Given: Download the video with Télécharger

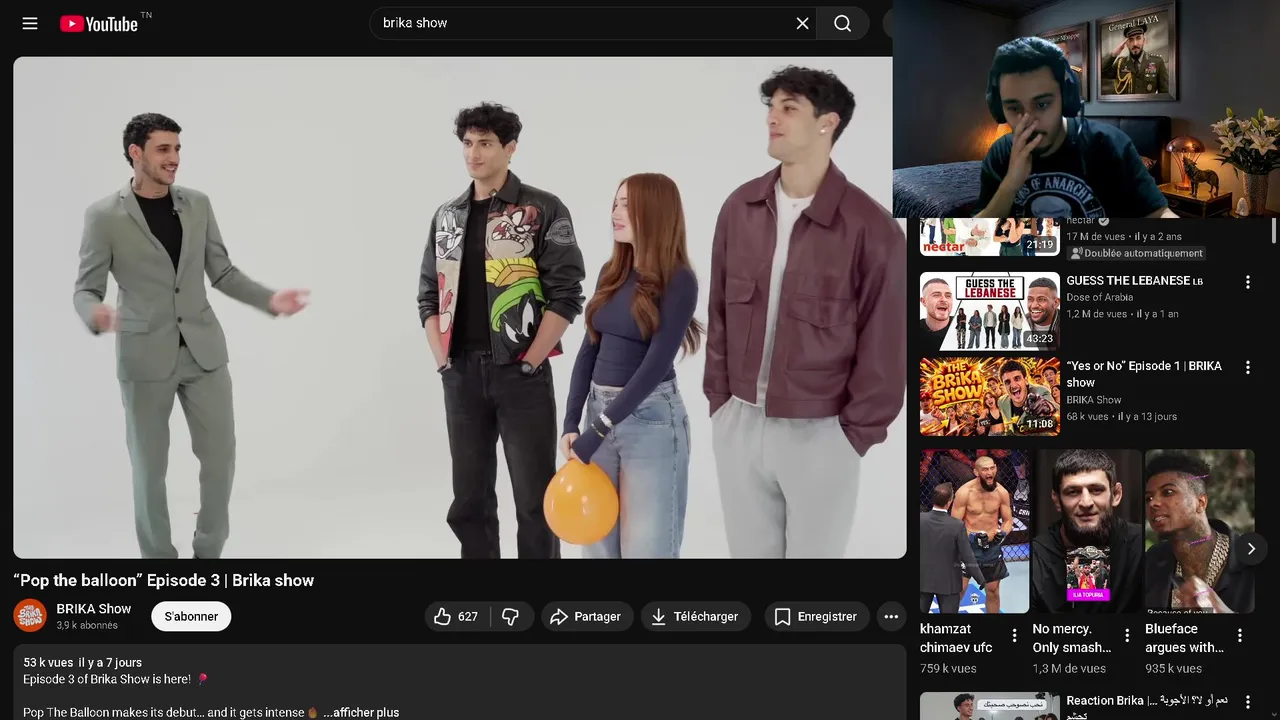Looking at the screenshot, I should [695, 617].
